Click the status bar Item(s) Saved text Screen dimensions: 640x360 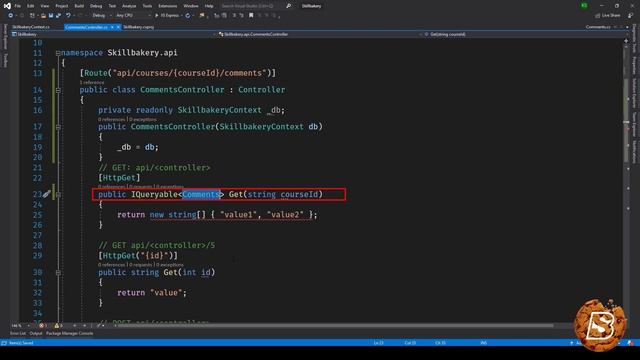click(21, 343)
